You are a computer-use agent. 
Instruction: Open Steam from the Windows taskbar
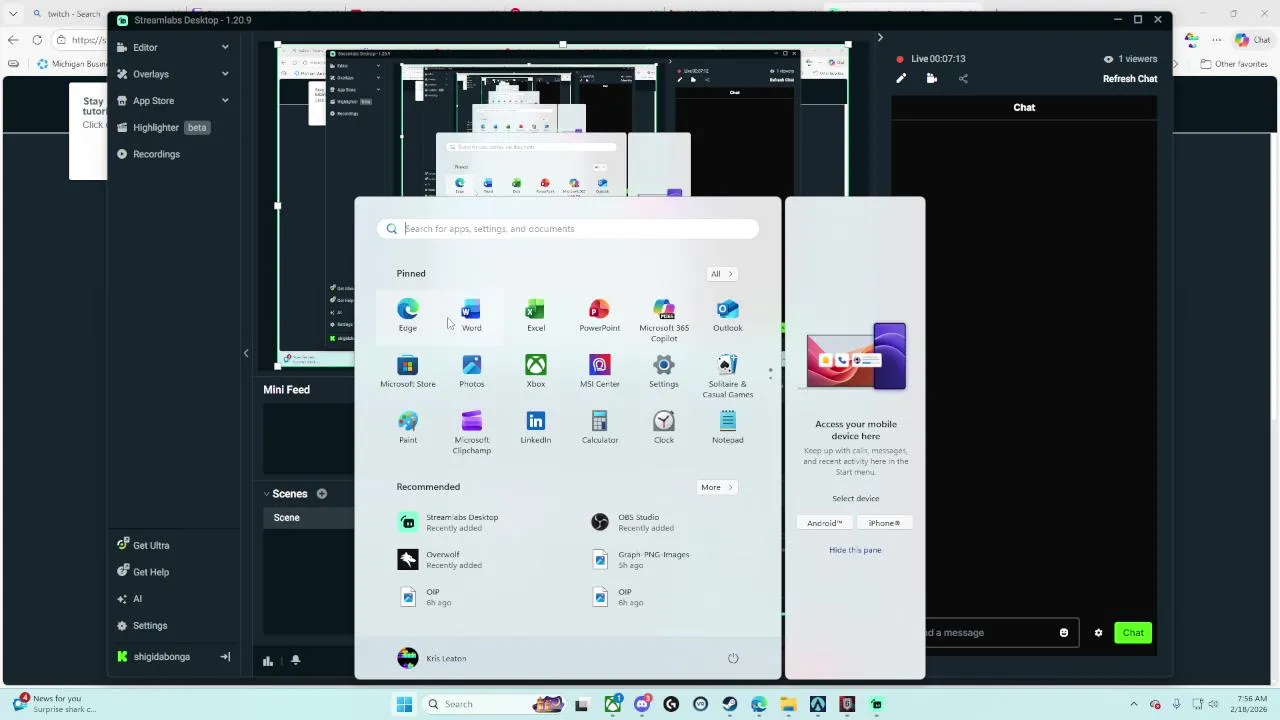(x=730, y=704)
